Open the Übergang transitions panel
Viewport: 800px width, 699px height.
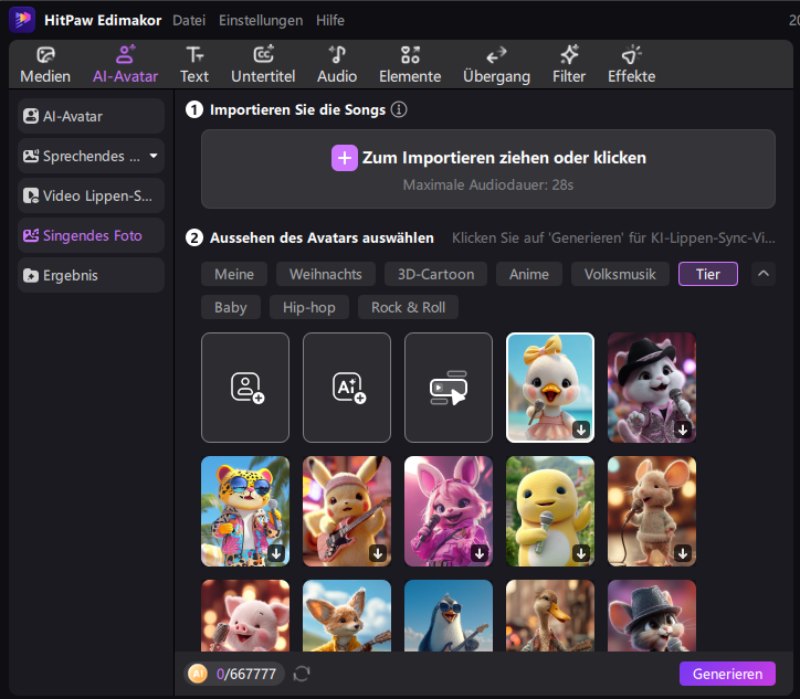496,65
